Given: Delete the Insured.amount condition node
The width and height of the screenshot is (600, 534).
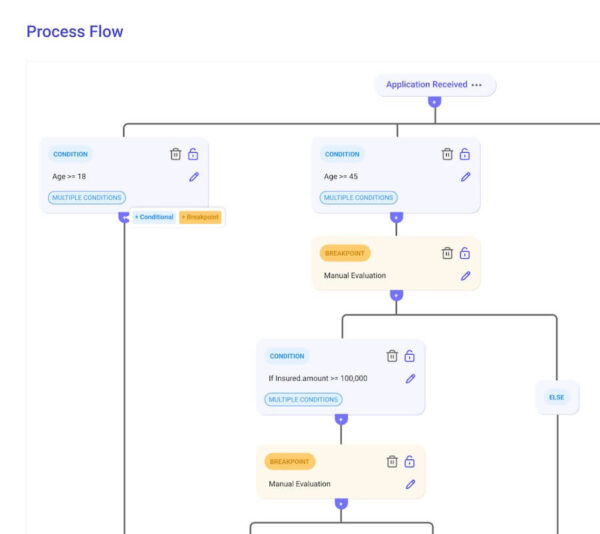Looking at the screenshot, I should (x=392, y=356).
